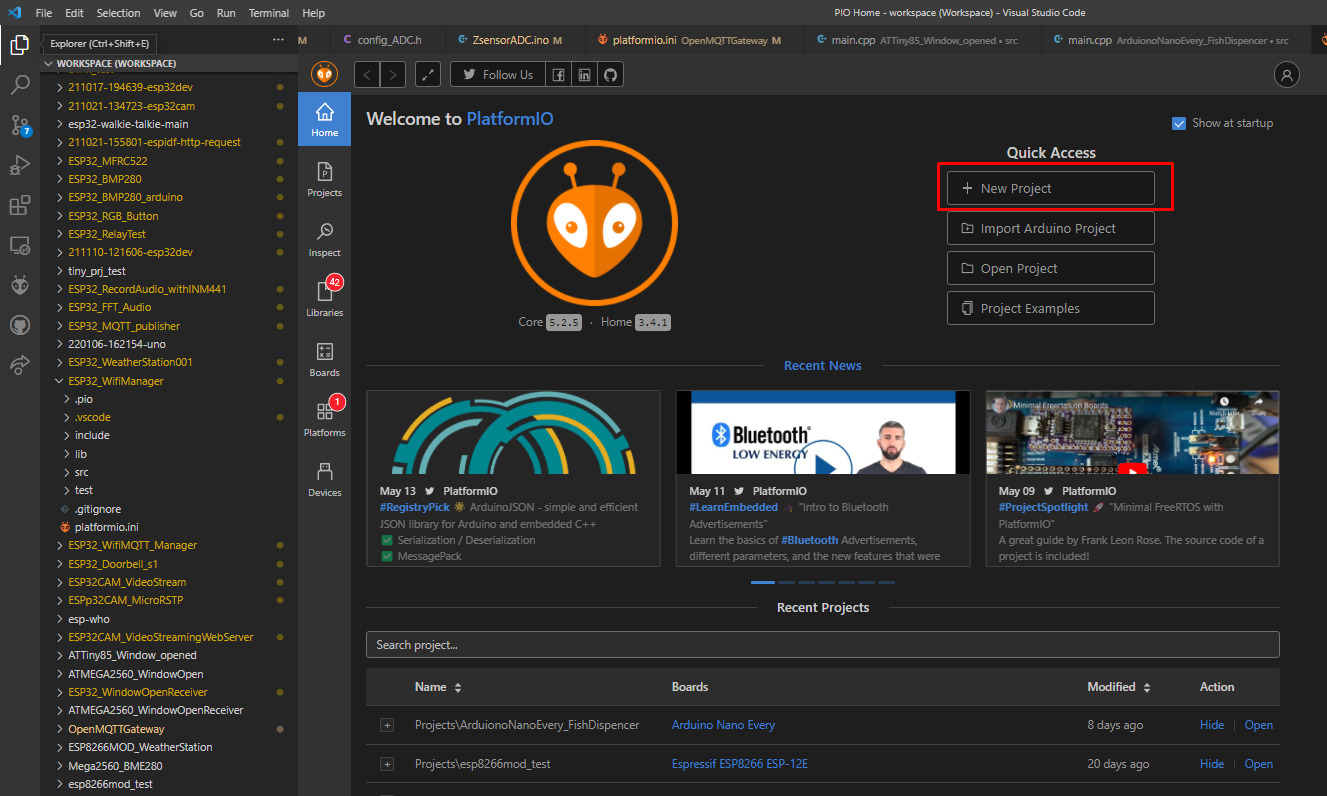Open Source Control view with 7 badge

(x=19, y=125)
